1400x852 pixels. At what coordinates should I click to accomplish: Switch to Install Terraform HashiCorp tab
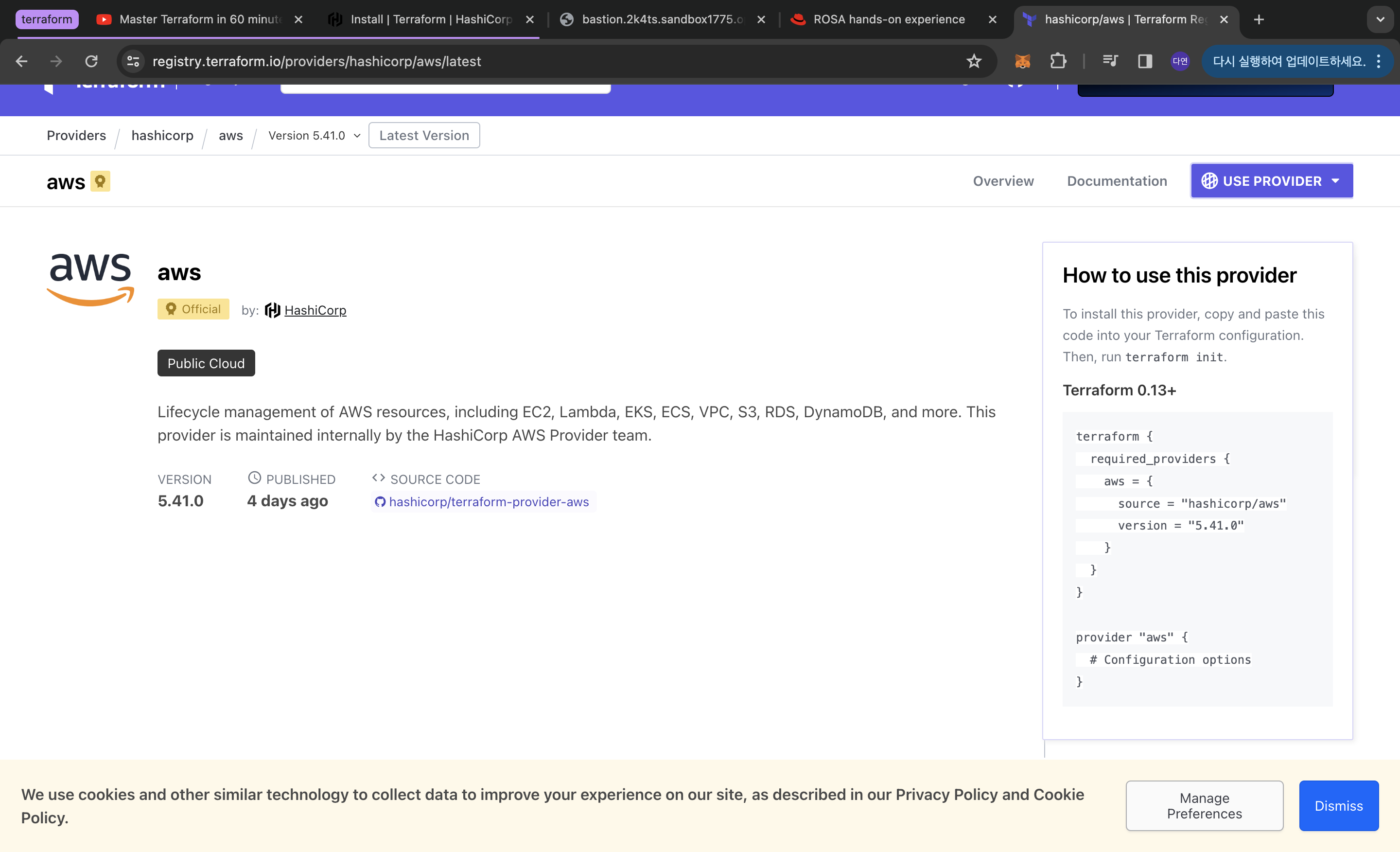tap(431, 20)
